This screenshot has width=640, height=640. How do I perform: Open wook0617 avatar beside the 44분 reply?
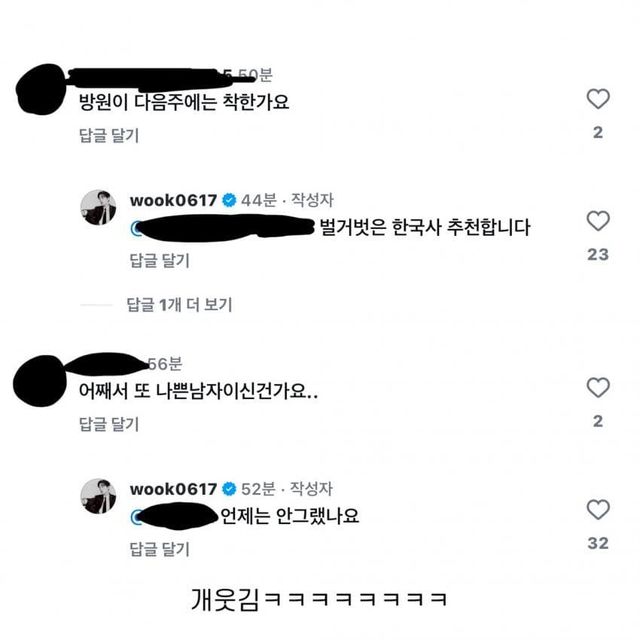point(98,207)
